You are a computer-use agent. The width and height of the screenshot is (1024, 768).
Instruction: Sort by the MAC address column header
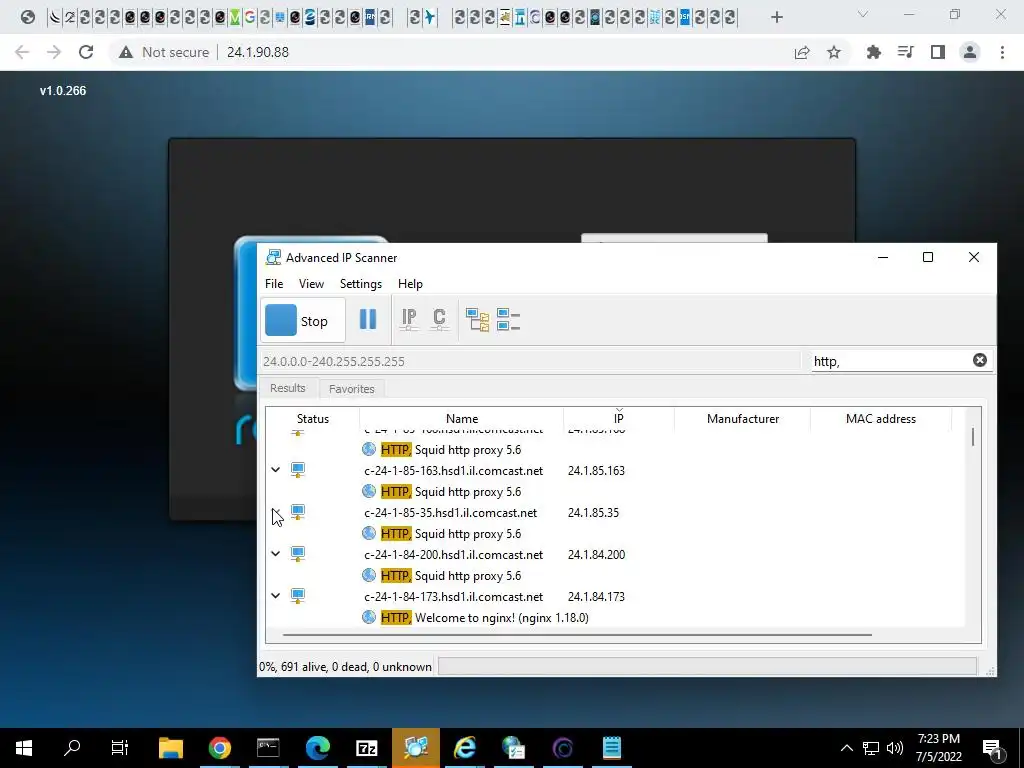[x=881, y=419]
